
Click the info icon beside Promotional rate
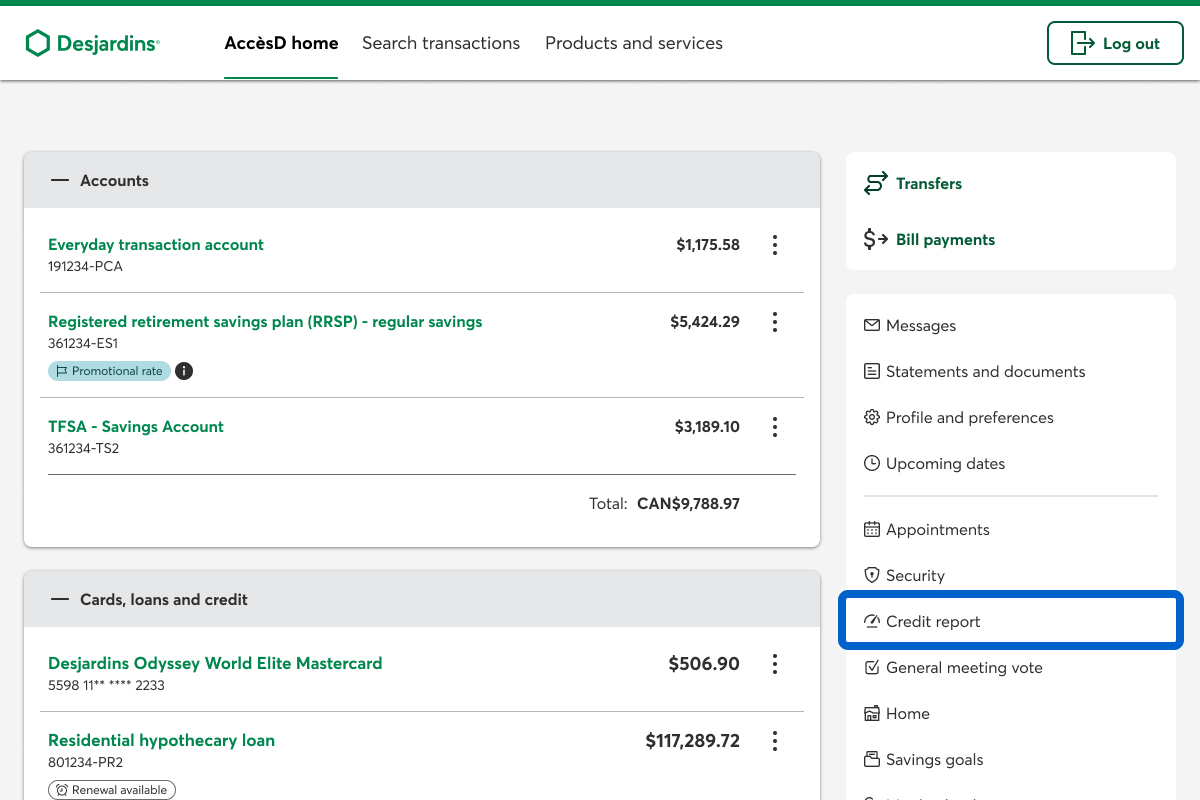click(184, 371)
